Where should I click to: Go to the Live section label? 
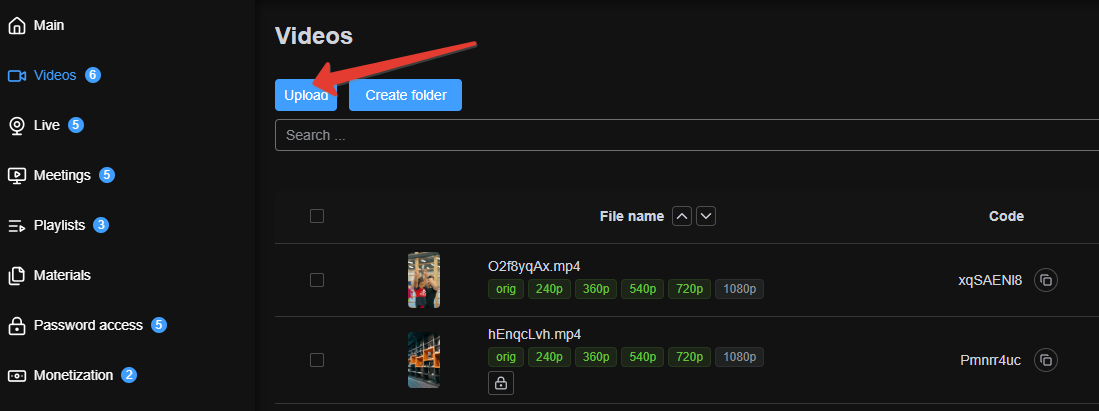click(46, 125)
